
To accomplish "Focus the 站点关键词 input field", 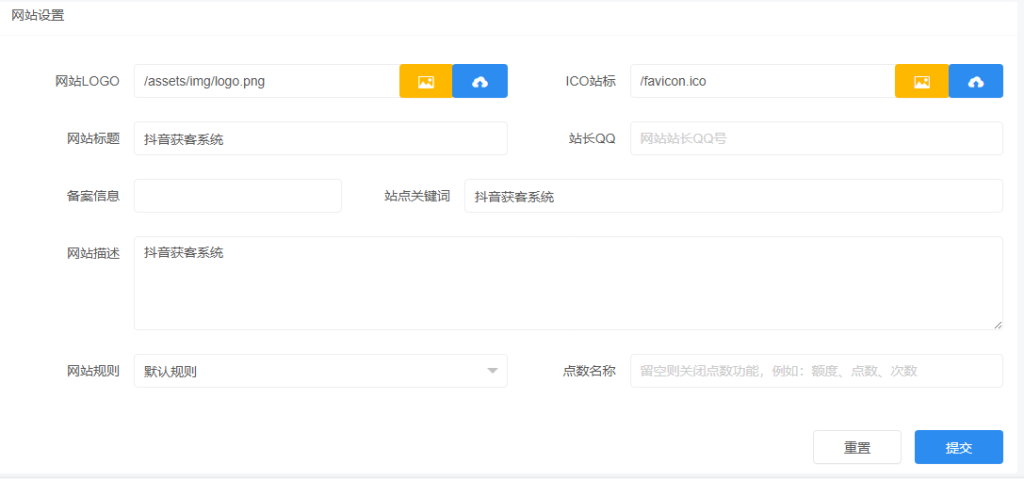I will tap(733, 196).
